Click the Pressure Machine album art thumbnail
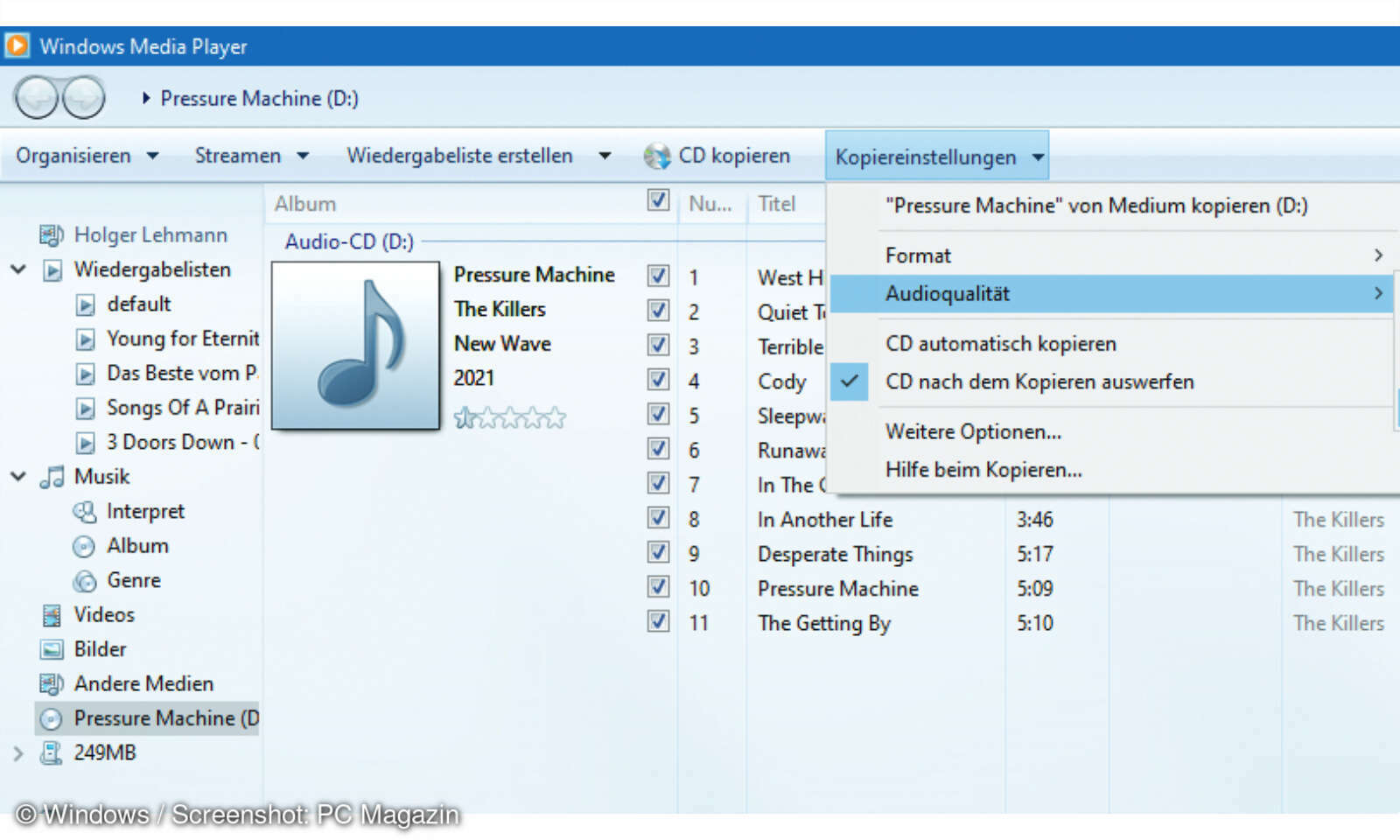 click(355, 345)
